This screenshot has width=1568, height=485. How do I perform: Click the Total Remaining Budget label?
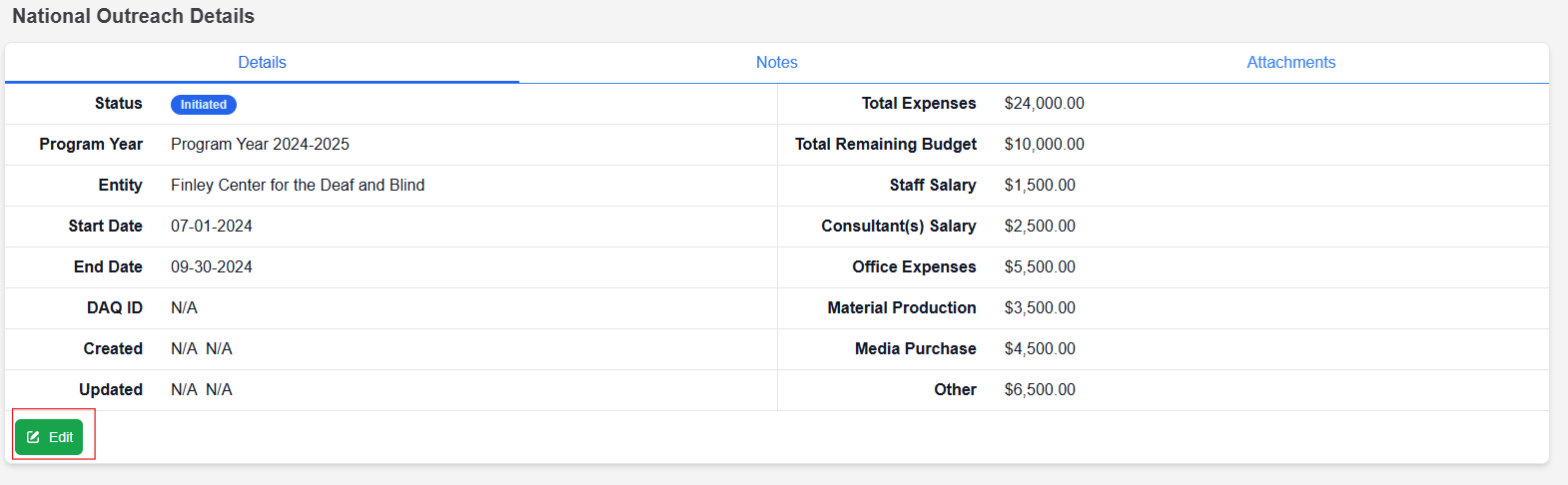[x=886, y=144]
